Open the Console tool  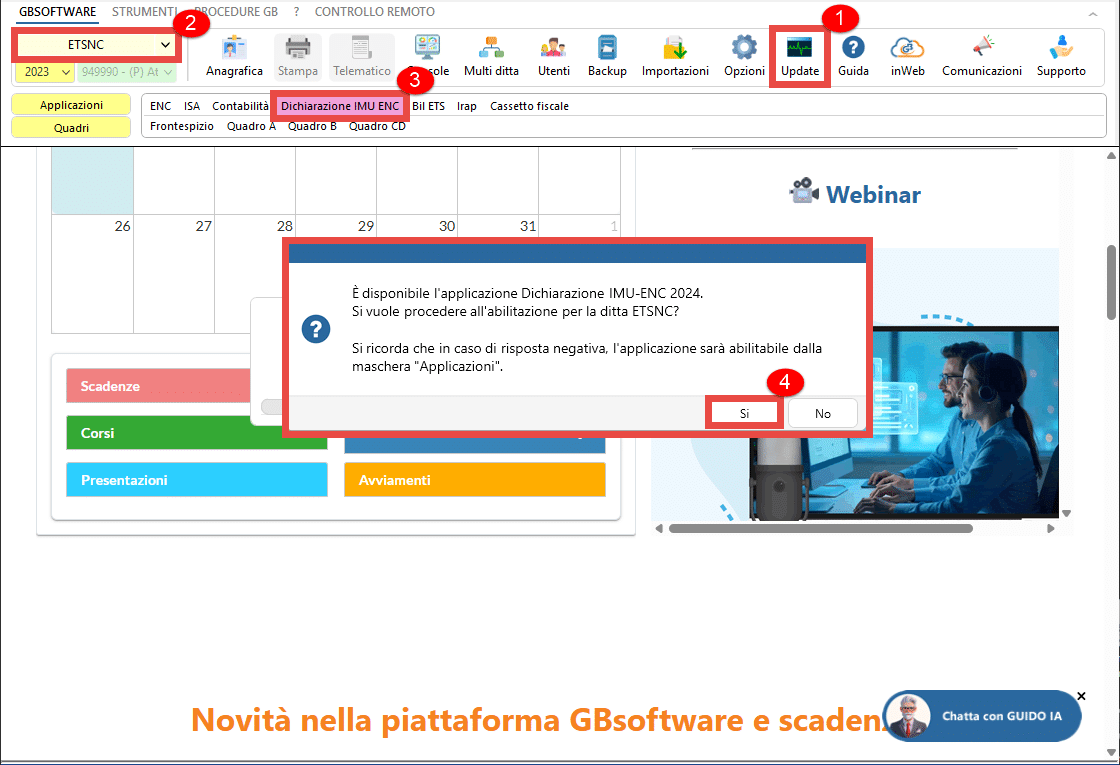(428, 56)
